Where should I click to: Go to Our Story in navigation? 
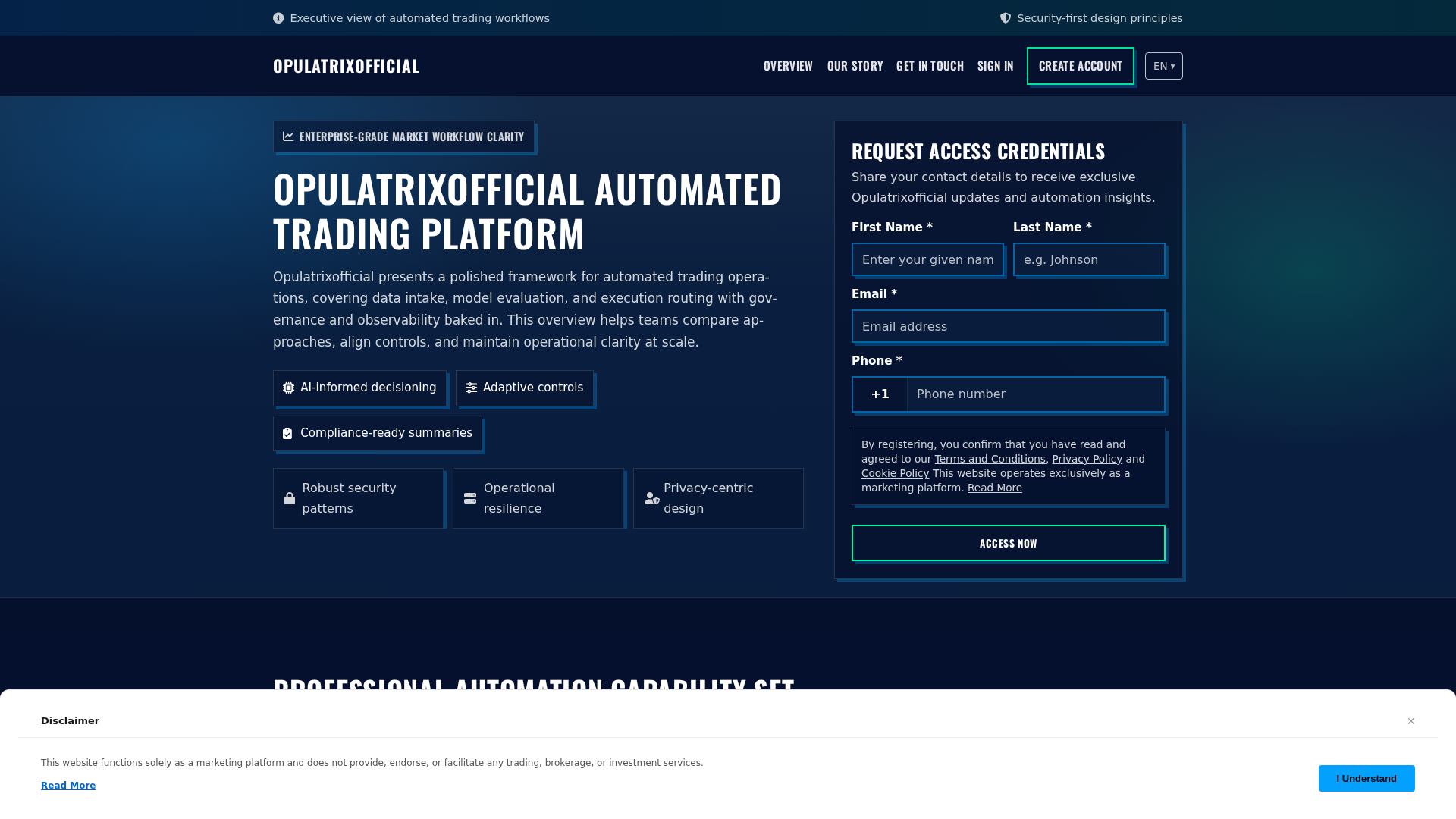(855, 66)
